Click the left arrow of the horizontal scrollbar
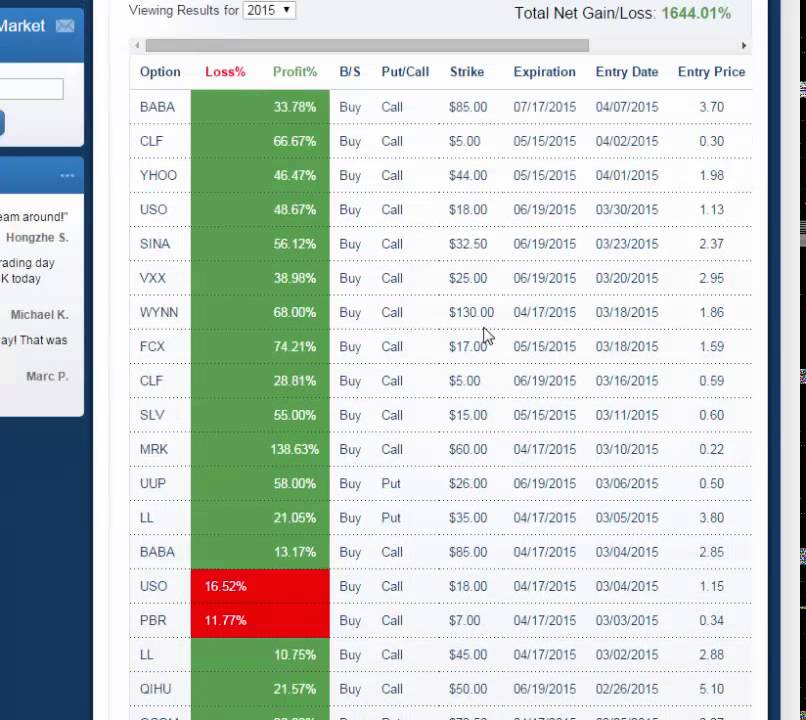Image resolution: width=806 pixels, height=720 pixels. coord(137,45)
